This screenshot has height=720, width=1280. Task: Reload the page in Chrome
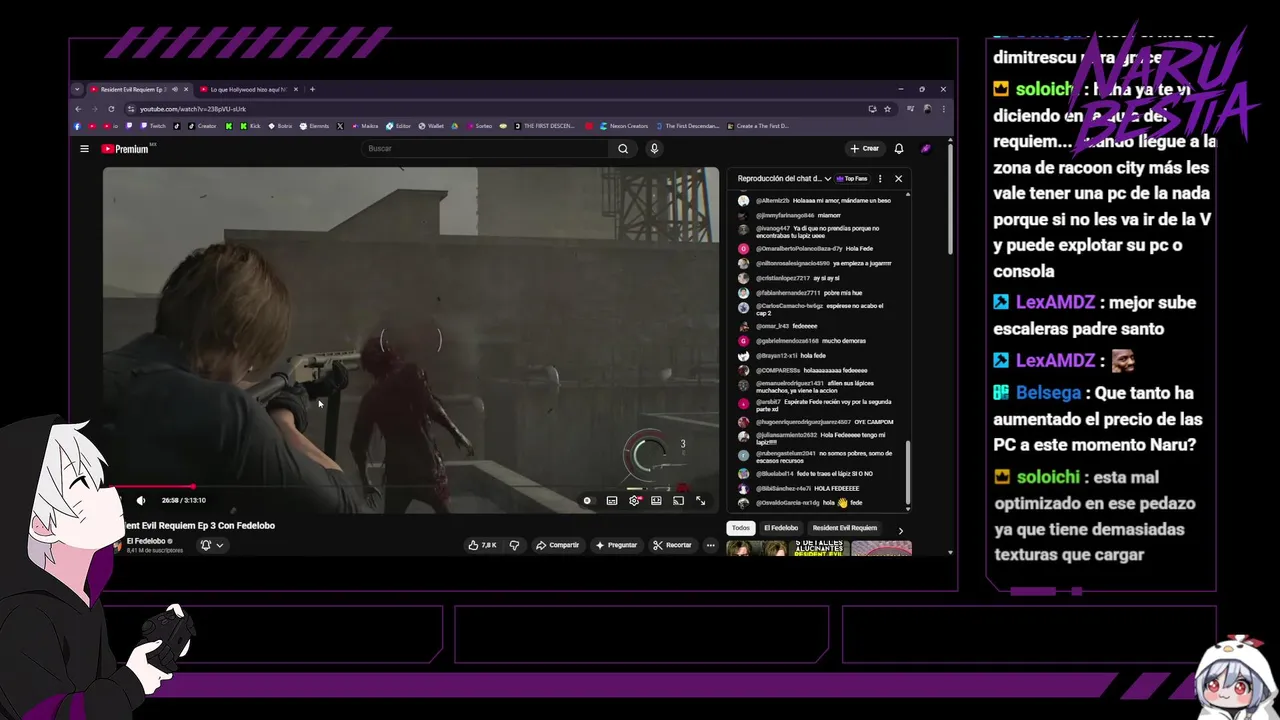click(111, 108)
